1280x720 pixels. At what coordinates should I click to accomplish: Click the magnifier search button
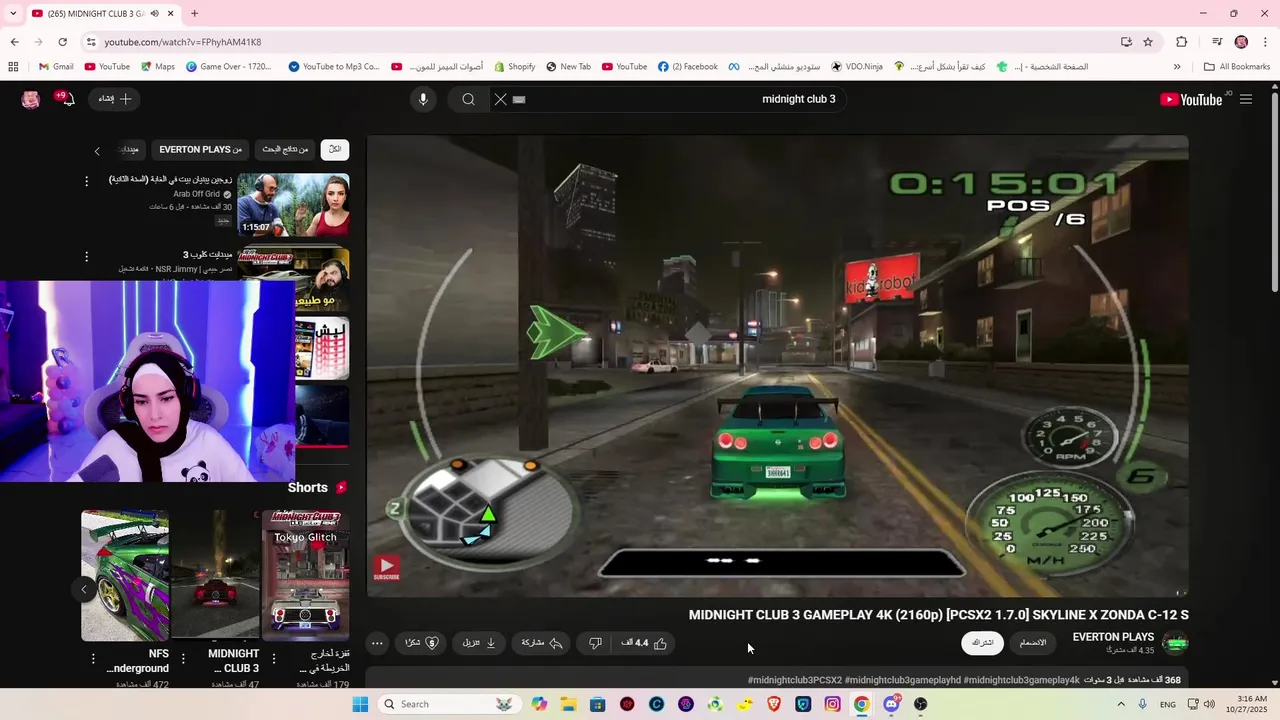click(x=468, y=99)
